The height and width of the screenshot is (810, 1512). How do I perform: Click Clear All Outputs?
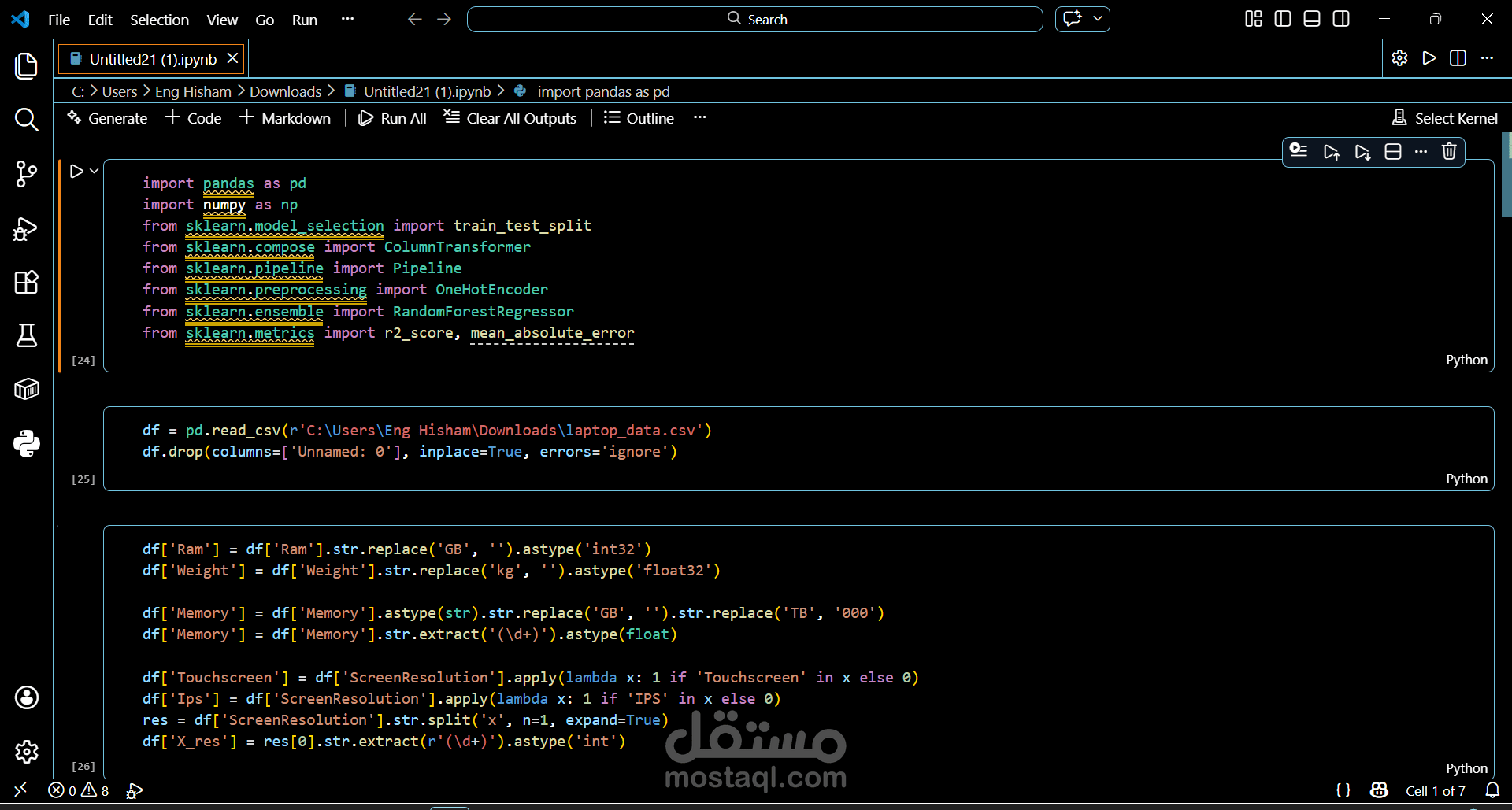(510, 118)
